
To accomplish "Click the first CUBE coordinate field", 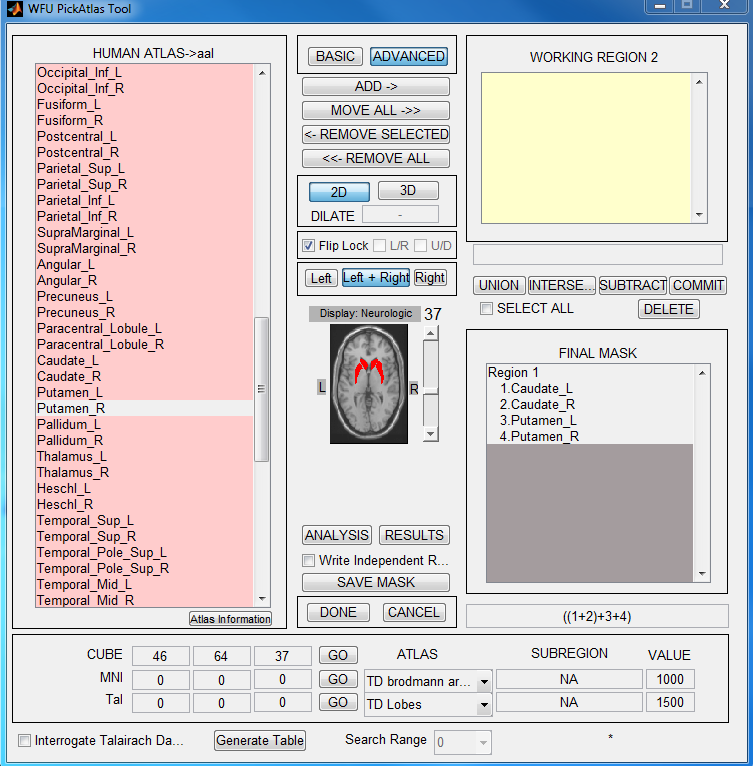I will pos(160,656).
